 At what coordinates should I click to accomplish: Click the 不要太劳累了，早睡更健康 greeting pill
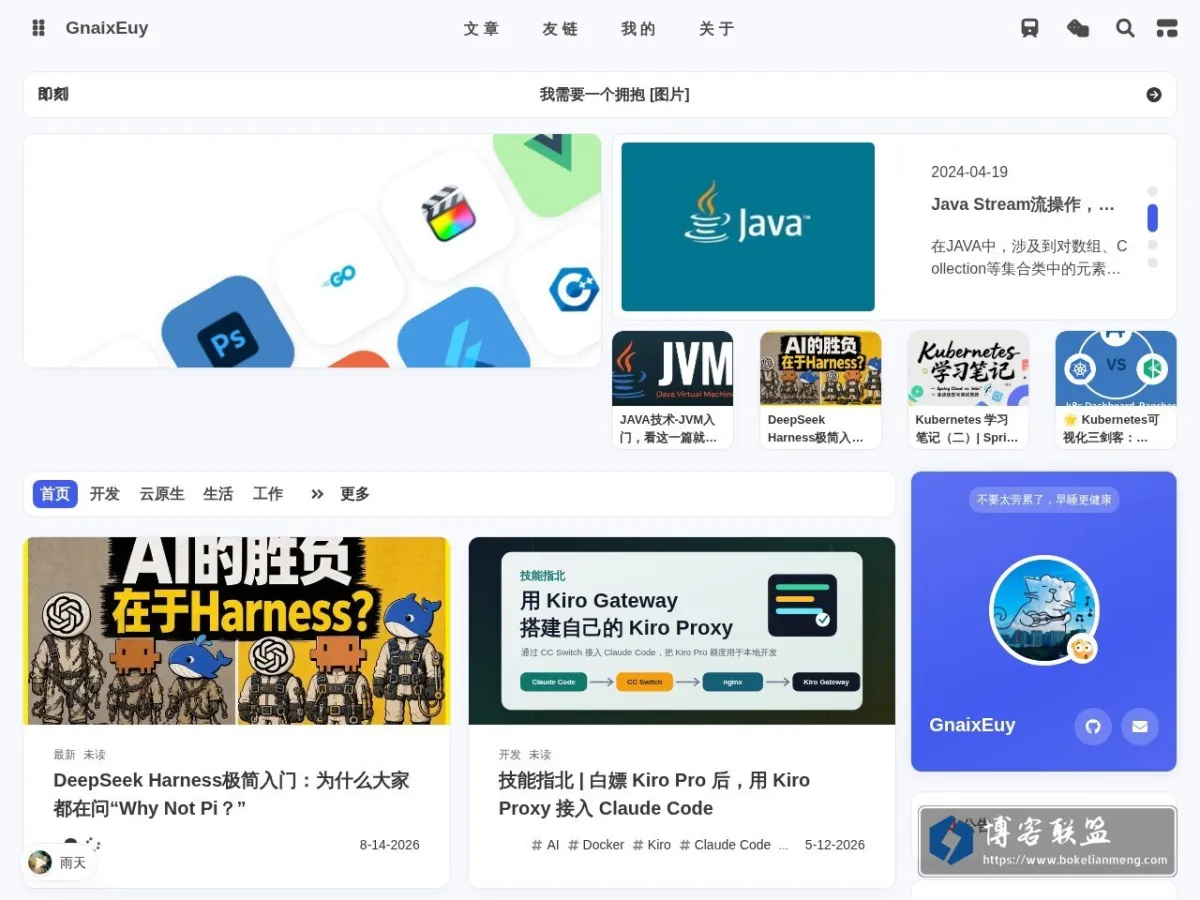tap(1044, 499)
